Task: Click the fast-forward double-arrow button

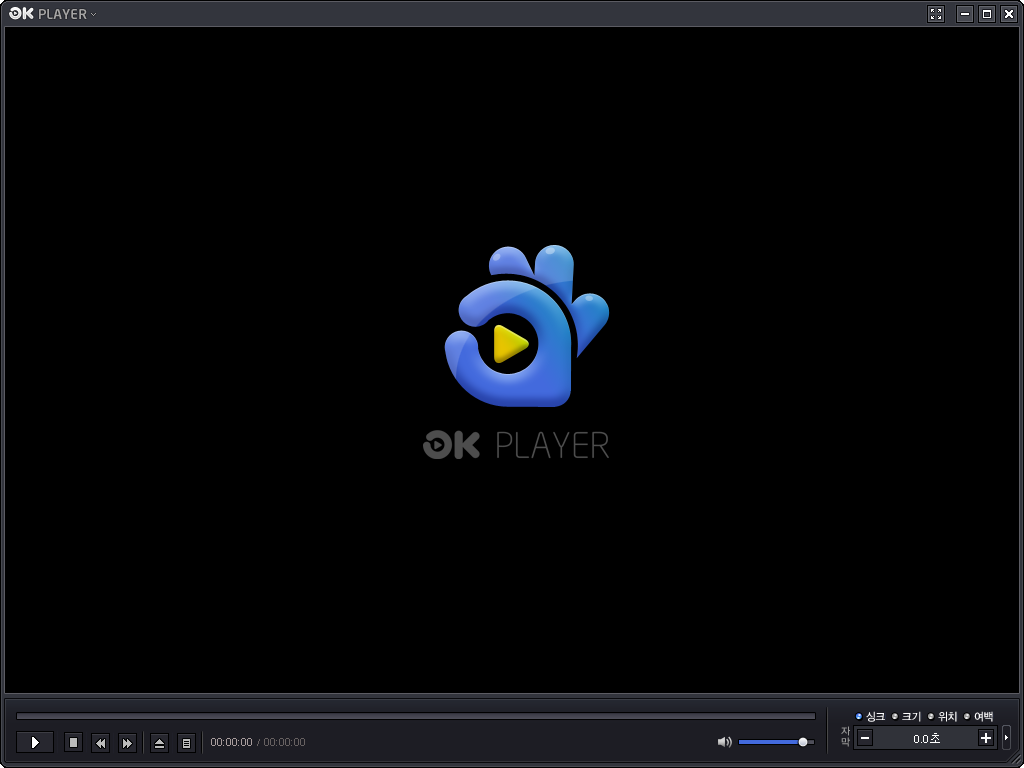Action: click(127, 743)
